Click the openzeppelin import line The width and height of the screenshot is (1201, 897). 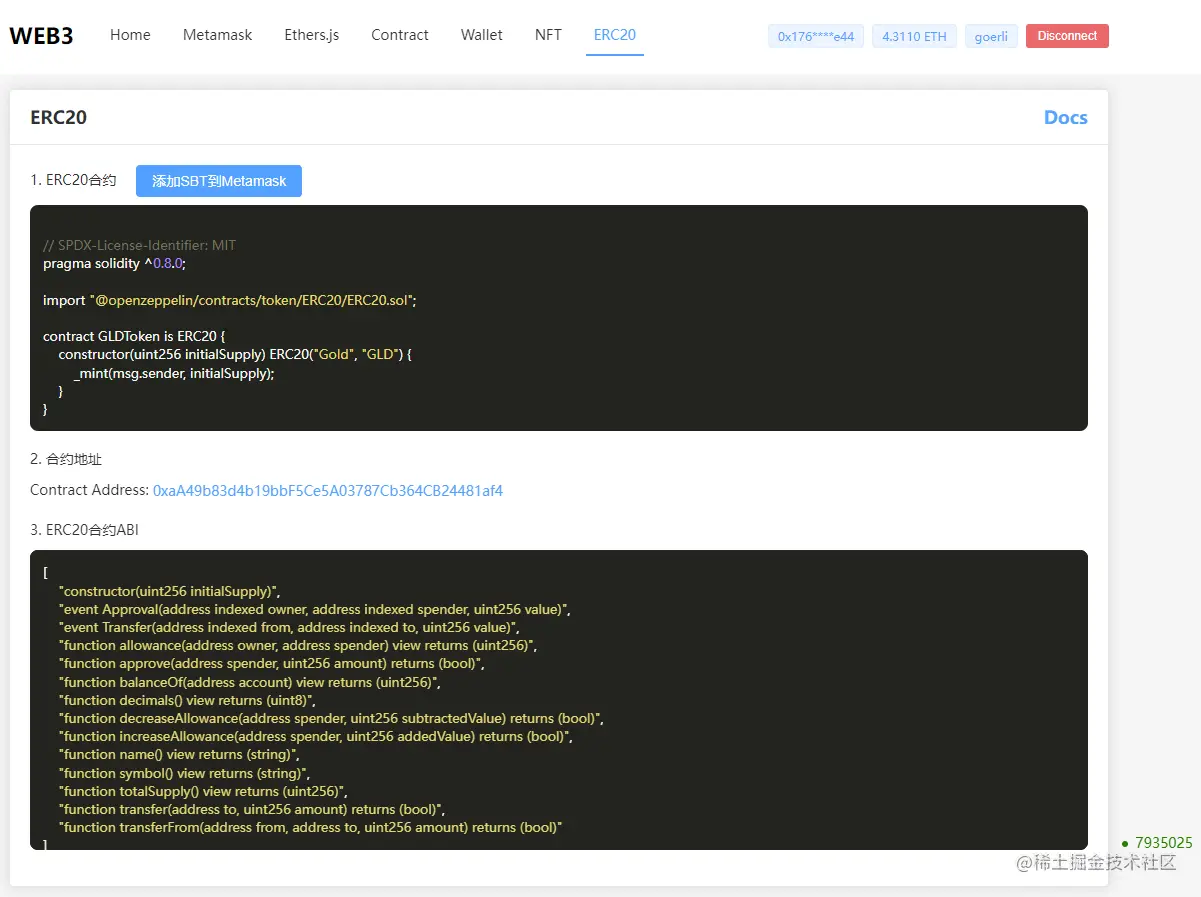pos(229,300)
